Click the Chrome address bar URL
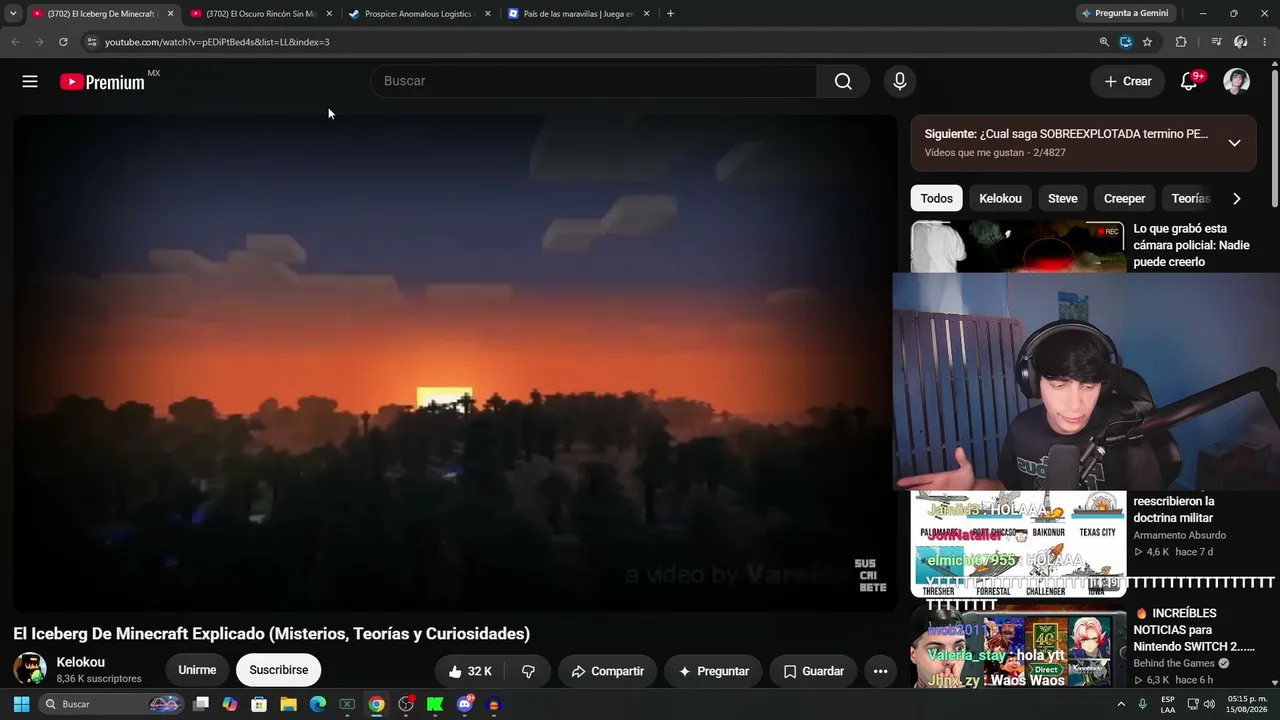Viewport: 1280px width, 720px height. click(x=217, y=42)
